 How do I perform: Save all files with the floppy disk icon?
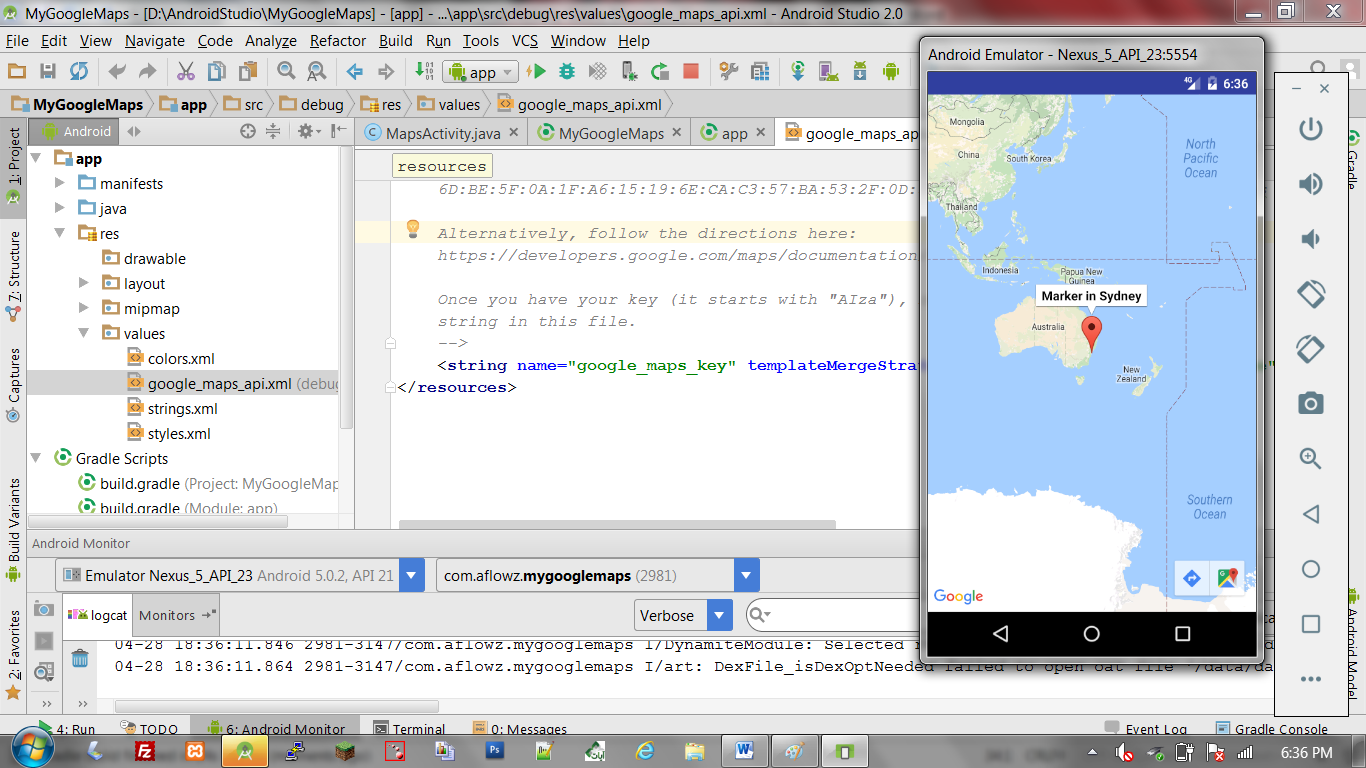tap(47, 71)
